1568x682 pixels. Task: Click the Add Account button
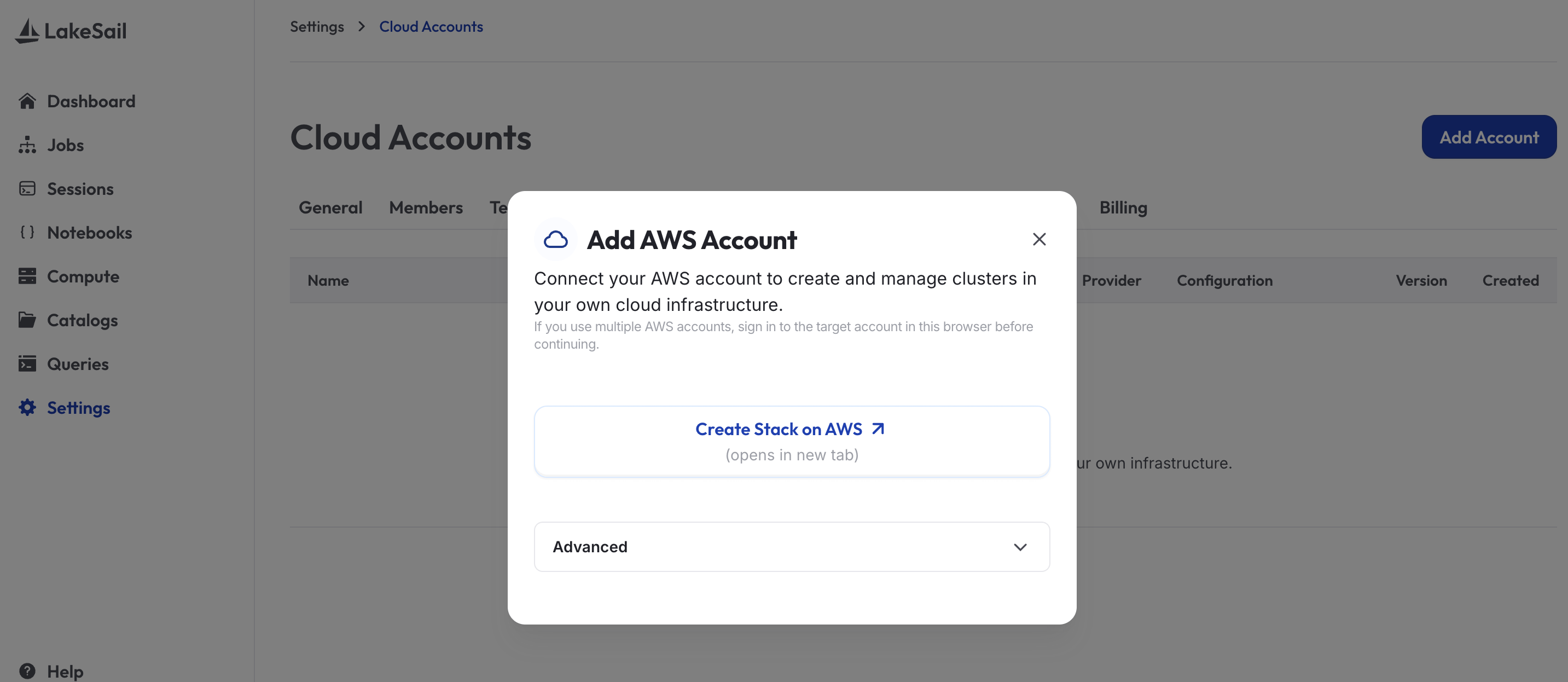(1489, 137)
